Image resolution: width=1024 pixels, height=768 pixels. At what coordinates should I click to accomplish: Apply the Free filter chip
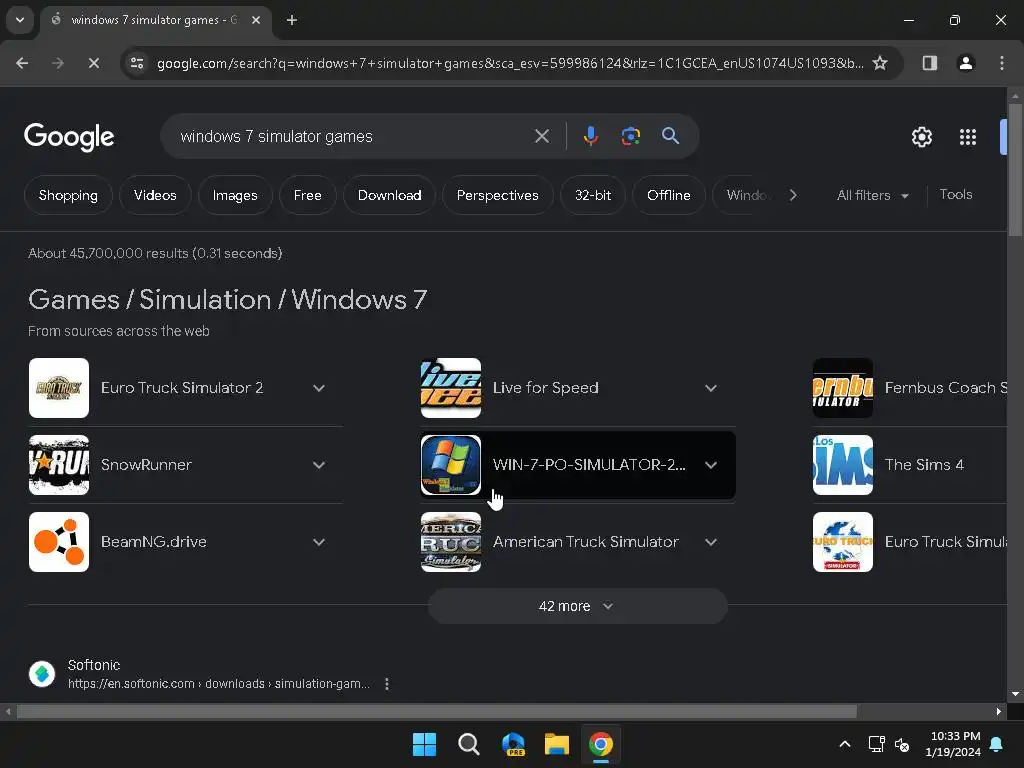[308, 195]
